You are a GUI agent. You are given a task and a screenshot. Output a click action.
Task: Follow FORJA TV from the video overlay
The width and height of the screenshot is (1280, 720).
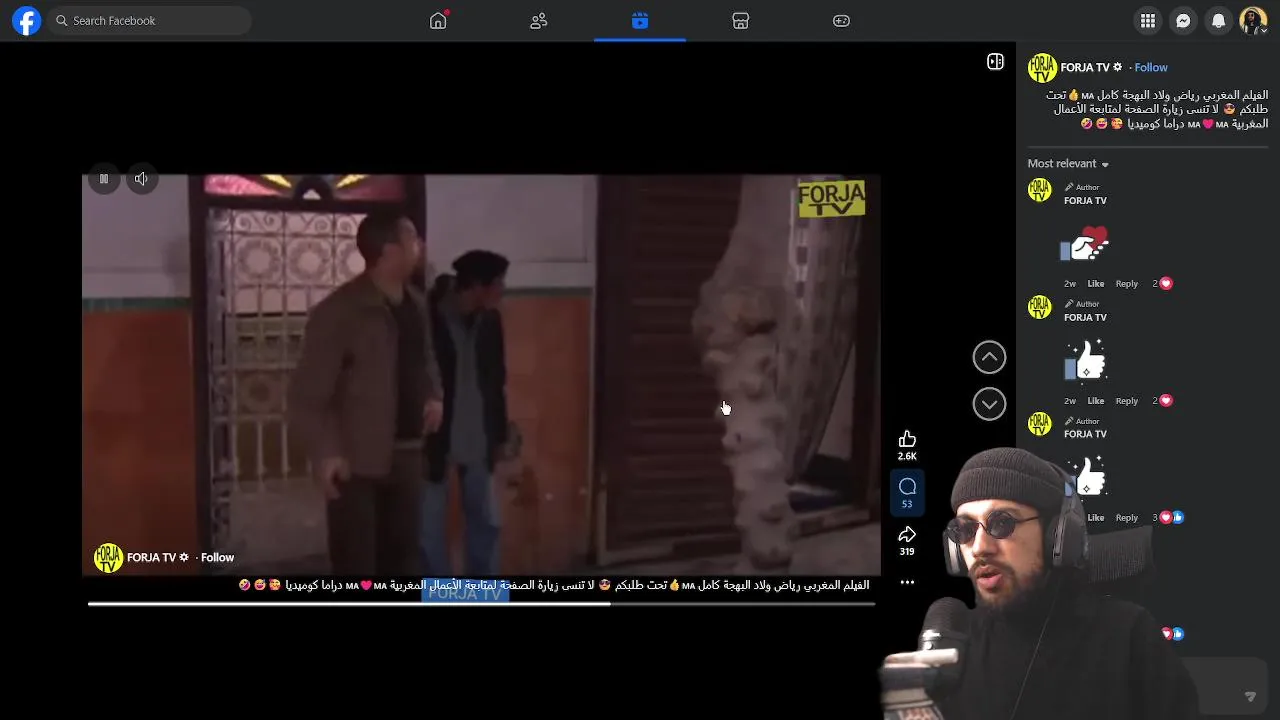[x=217, y=558]
